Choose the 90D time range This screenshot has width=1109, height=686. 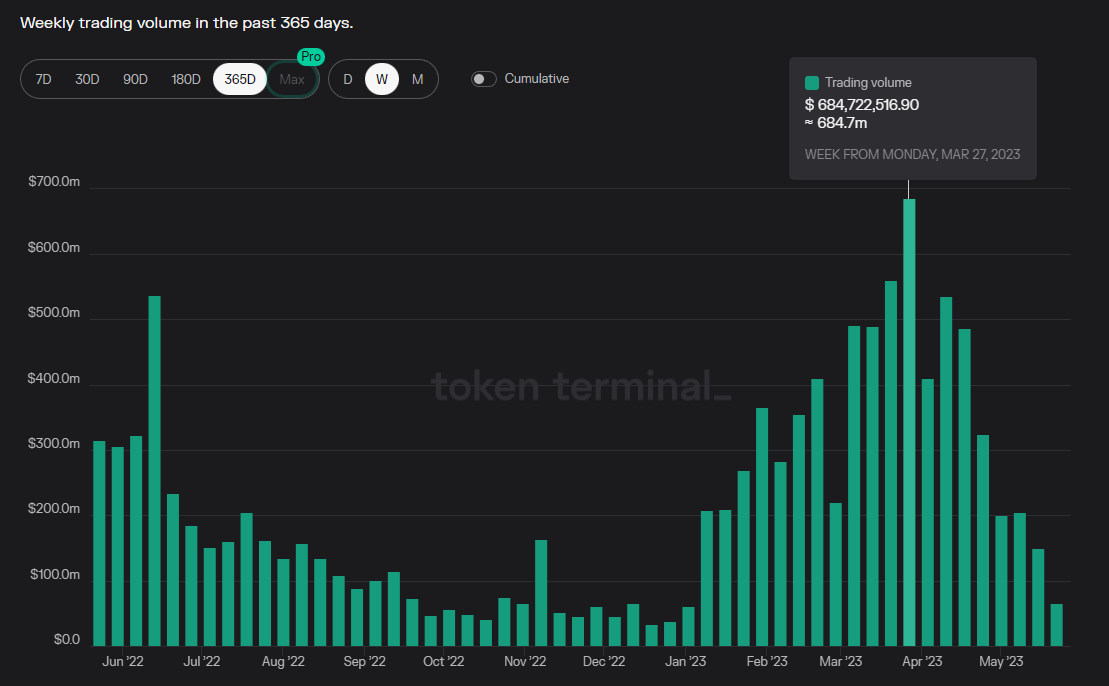coord(135,79)
